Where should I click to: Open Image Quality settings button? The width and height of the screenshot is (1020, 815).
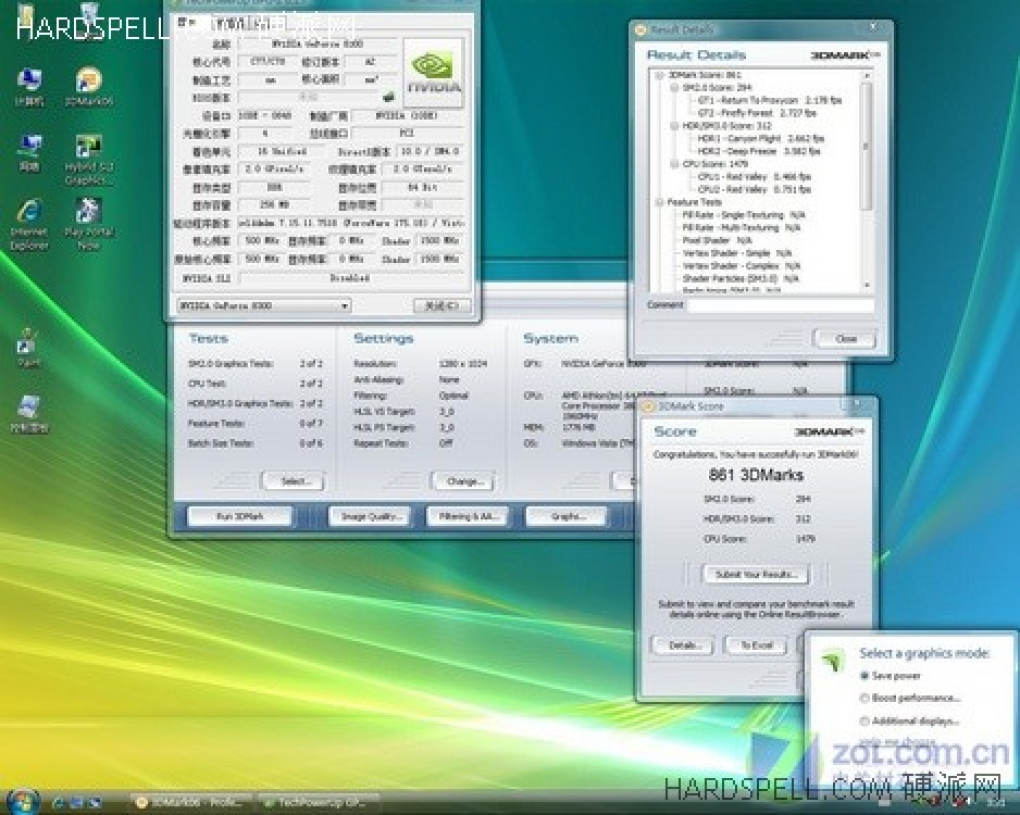tap(369, 516)
